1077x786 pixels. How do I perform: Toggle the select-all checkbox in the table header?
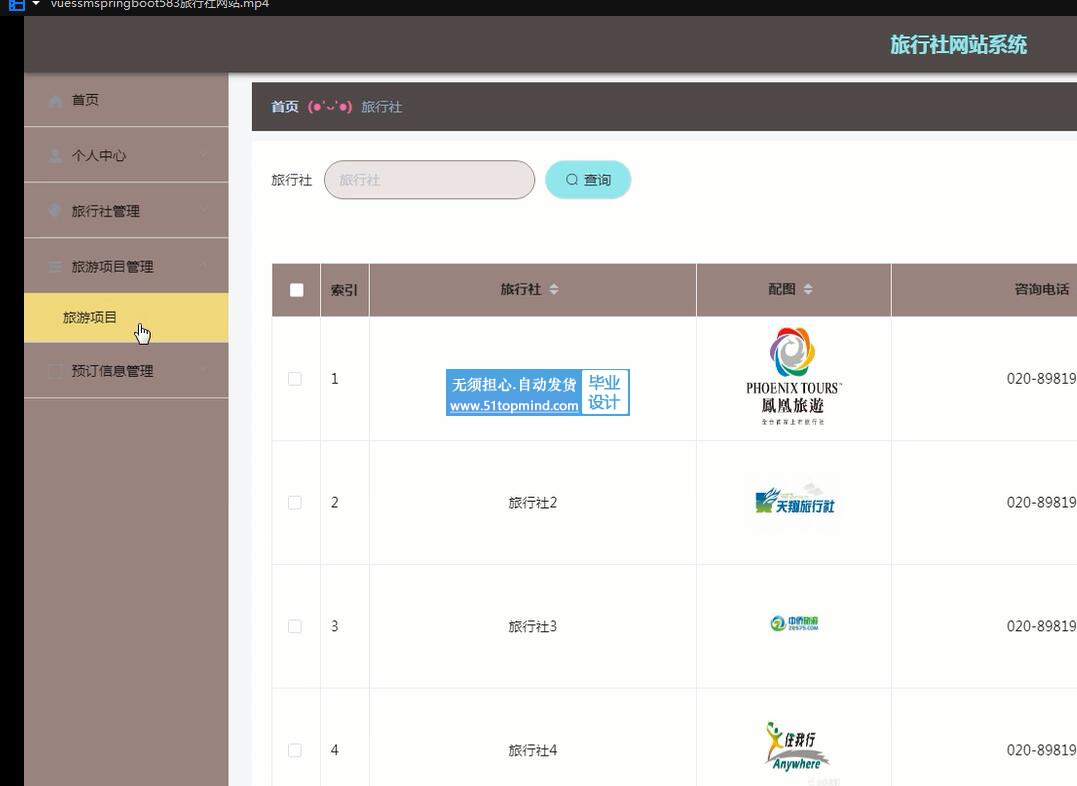pyautogui.click(x=297, y=290)
